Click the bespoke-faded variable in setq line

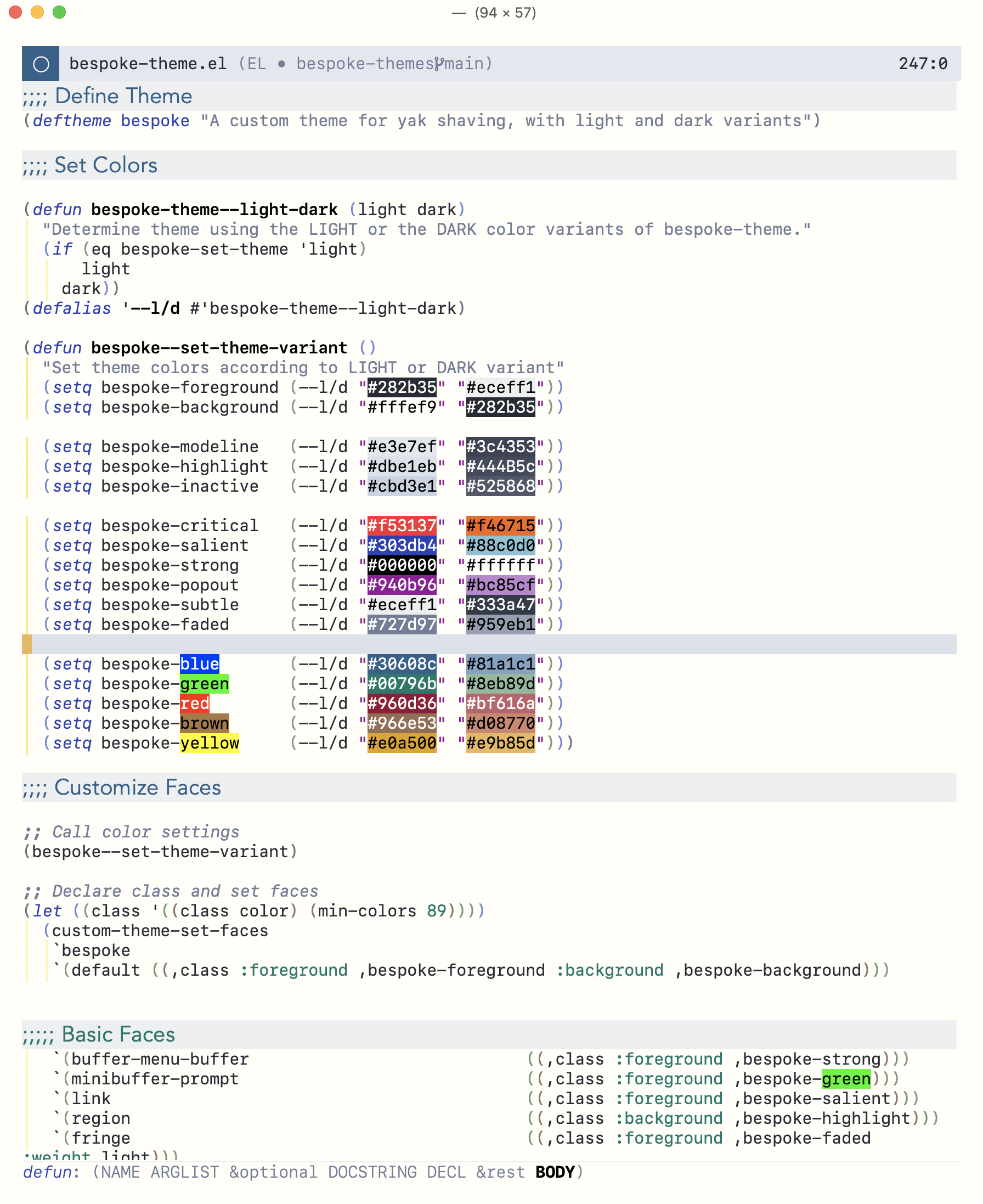(165, 624)
